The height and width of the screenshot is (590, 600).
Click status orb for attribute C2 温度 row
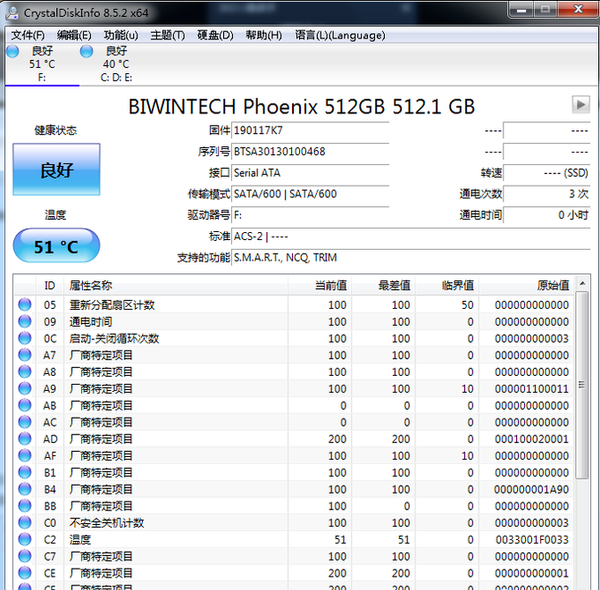[25, 539]
